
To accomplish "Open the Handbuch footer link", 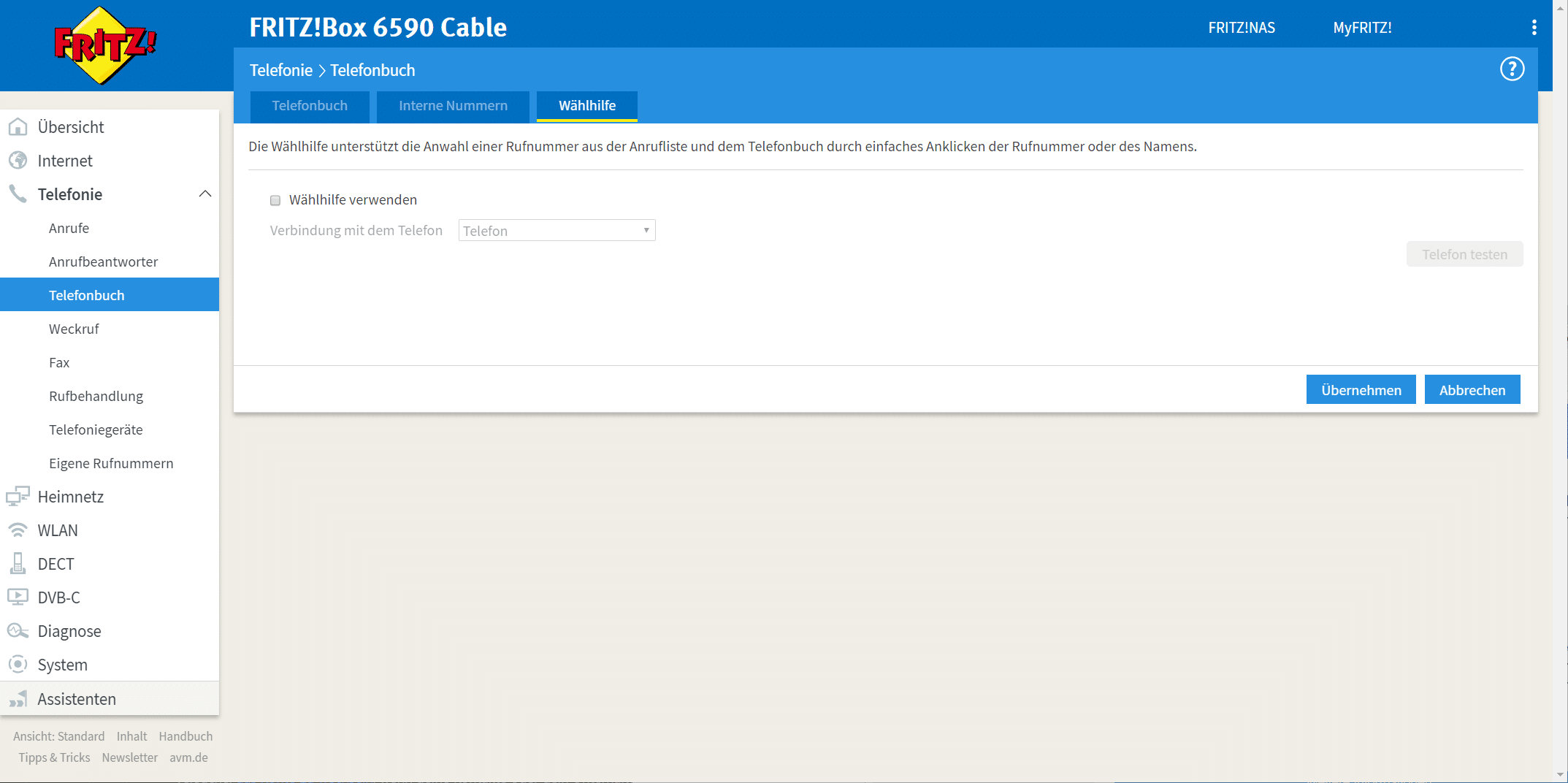I will click(186, 736).
